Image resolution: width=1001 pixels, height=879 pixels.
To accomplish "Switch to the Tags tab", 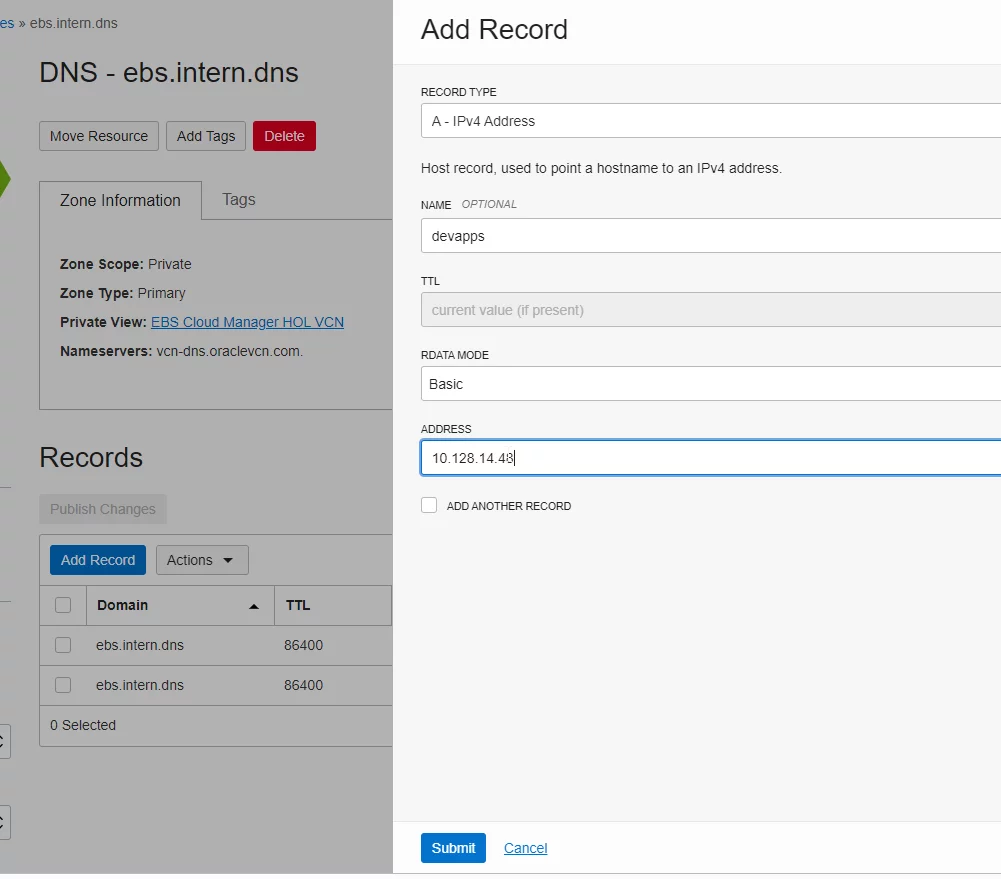I will coord(239,200).
